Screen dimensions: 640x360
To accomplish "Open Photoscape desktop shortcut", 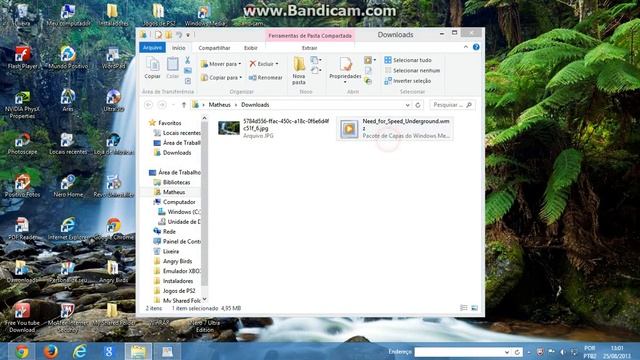I will click(22, 144).
